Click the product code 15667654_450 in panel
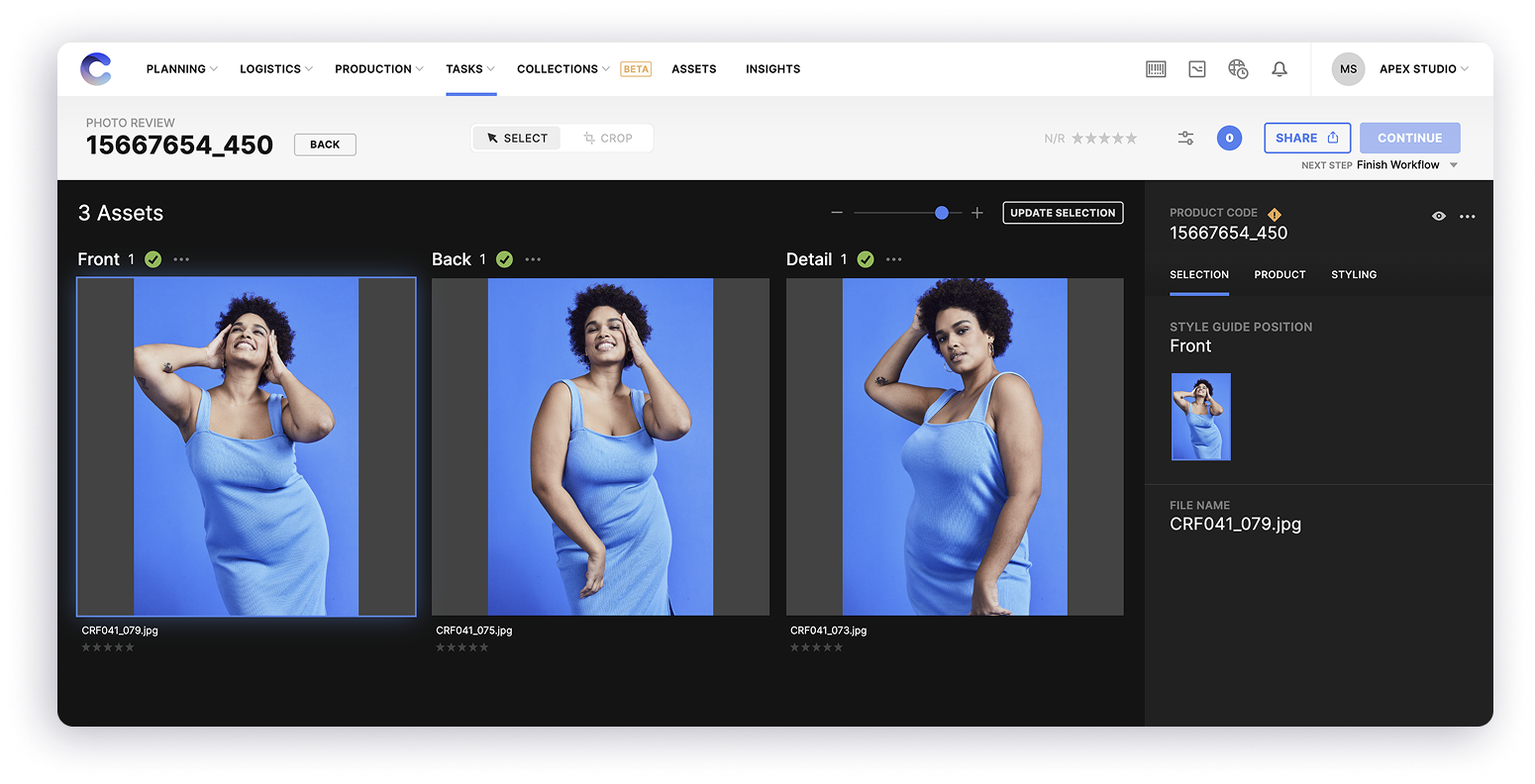 1228,234
